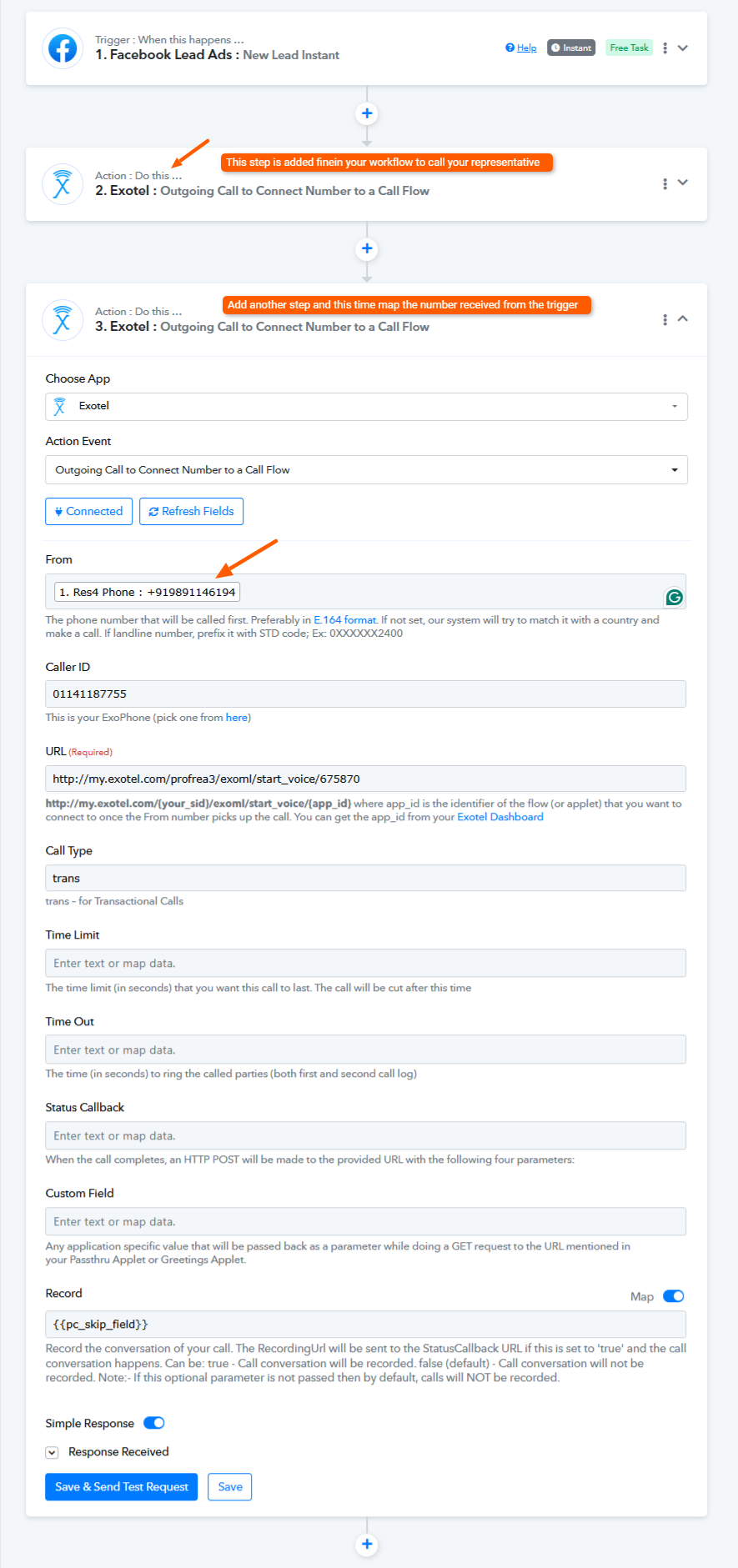Disable the Simple Response toggle
Screen dimensions: 738x1568
pos(154,1423)
